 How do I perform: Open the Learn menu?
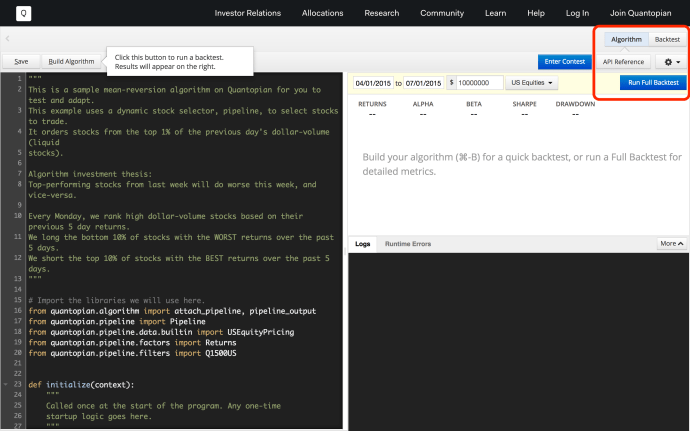[x=495, y=13]
